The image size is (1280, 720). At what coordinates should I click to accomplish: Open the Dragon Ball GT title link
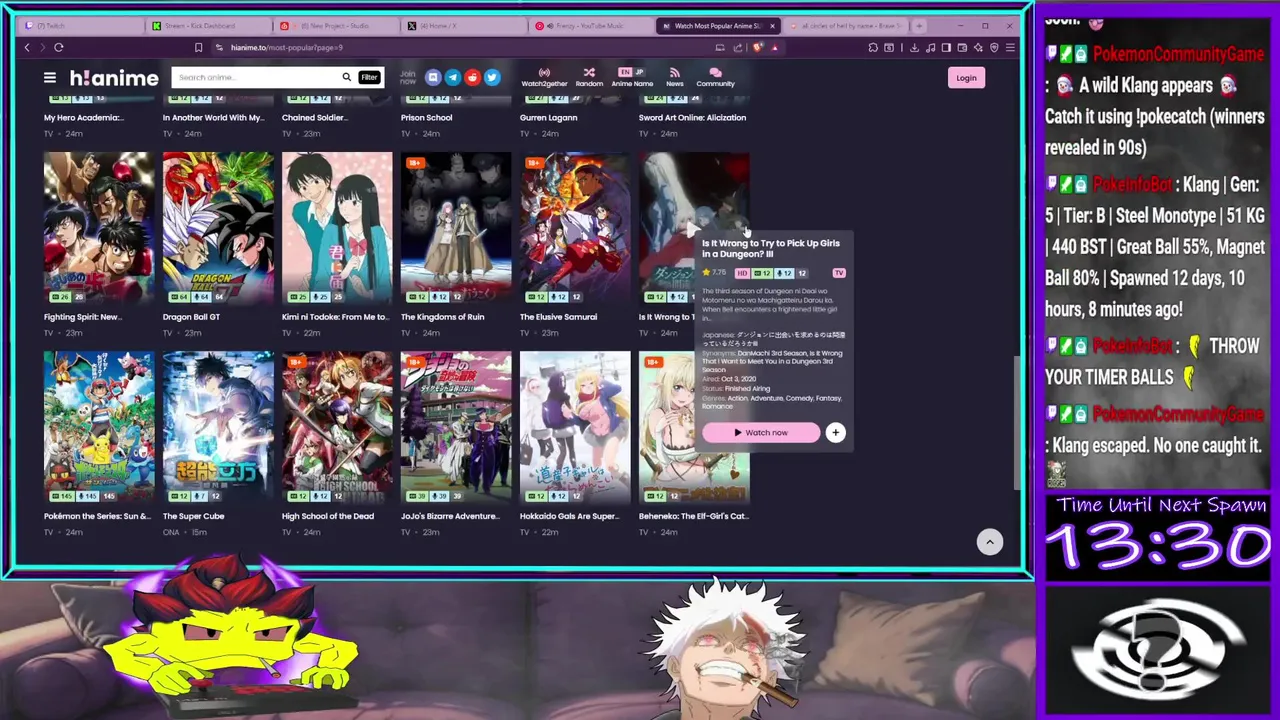191,317
